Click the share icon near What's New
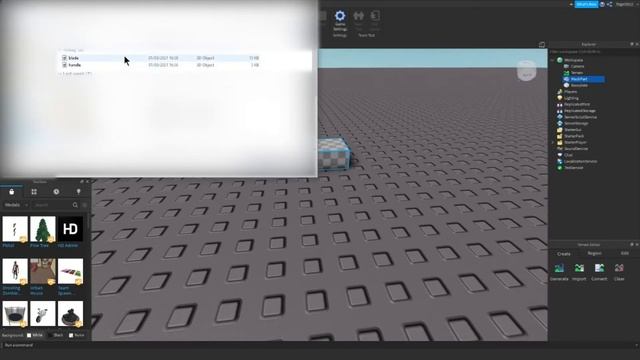The width and height of the screenshot is (640, 360). (x=609, y=4)
